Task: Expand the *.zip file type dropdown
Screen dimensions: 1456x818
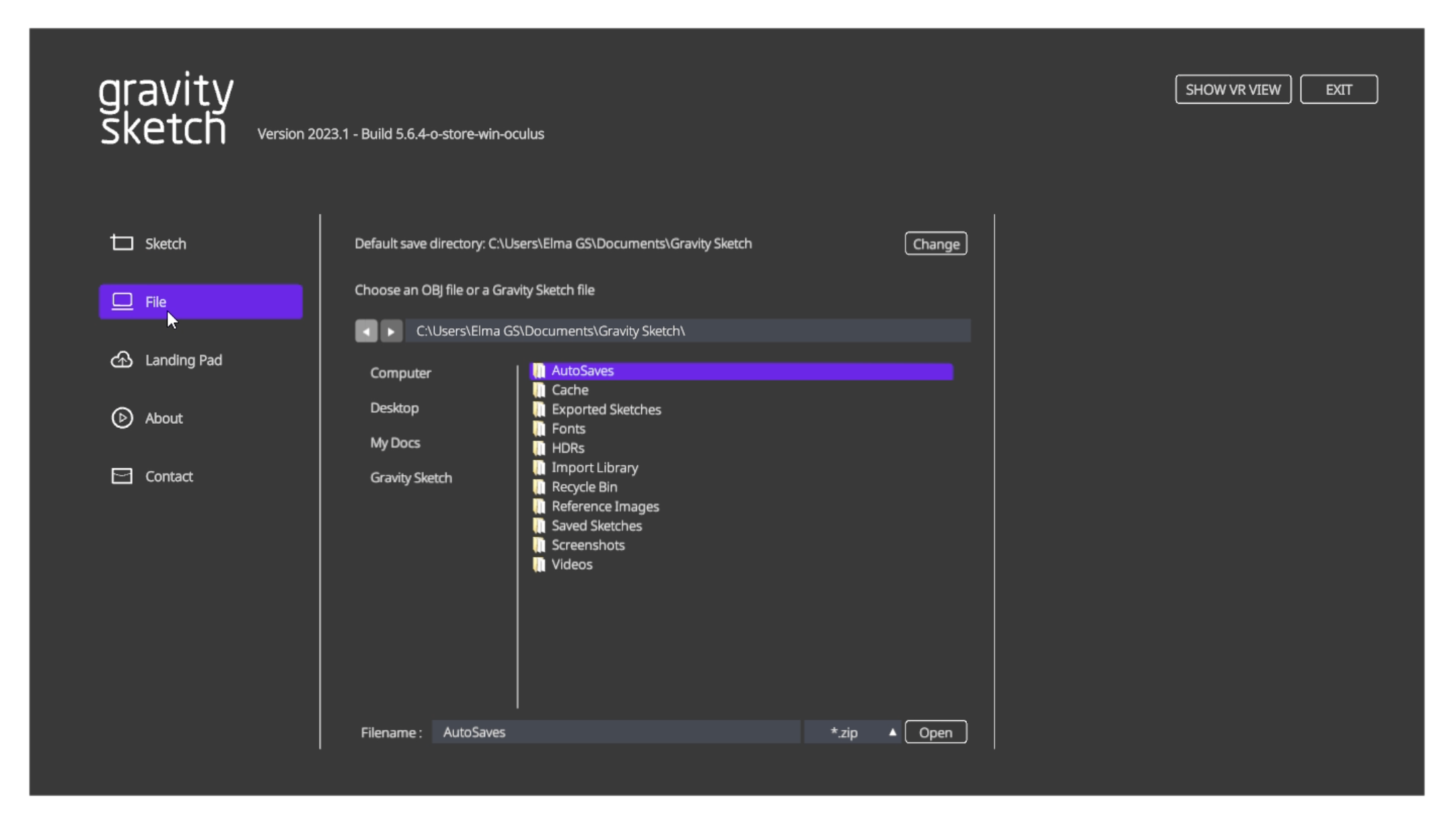Action: pos(852,732)
